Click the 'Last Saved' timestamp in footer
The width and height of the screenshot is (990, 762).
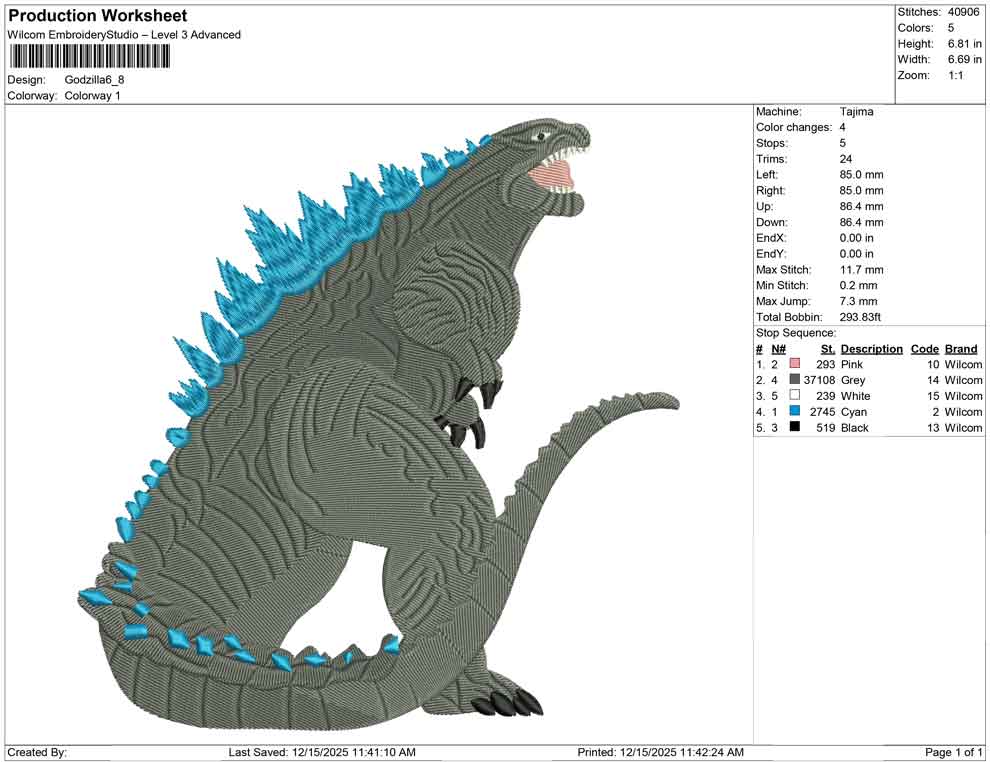click(322, 752)
